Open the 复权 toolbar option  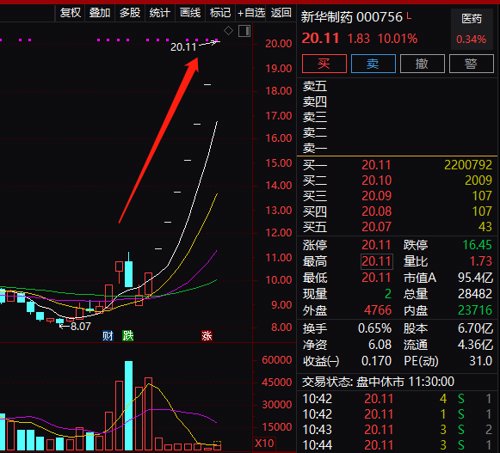[70, 13]
